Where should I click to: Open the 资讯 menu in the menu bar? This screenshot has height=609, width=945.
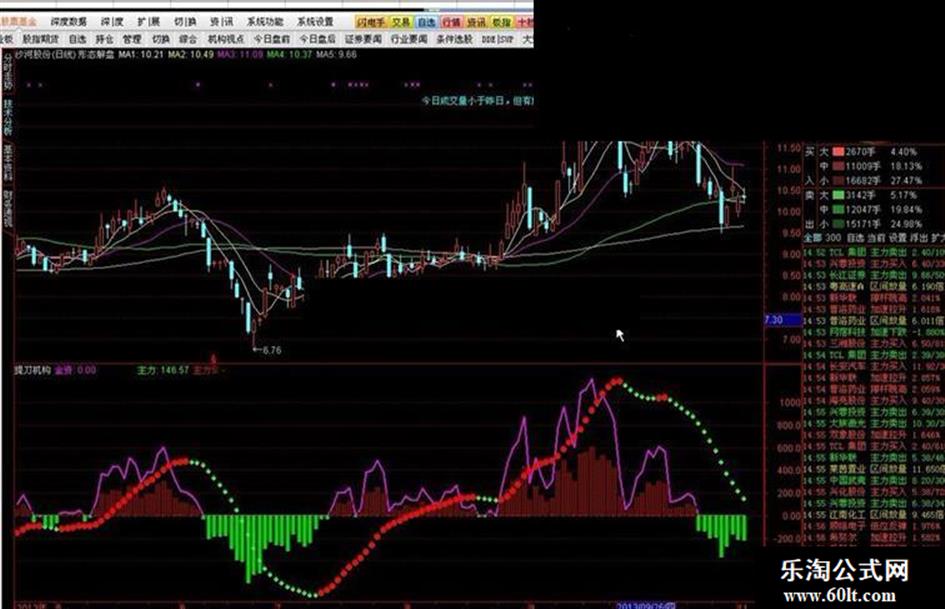(221, 22)
